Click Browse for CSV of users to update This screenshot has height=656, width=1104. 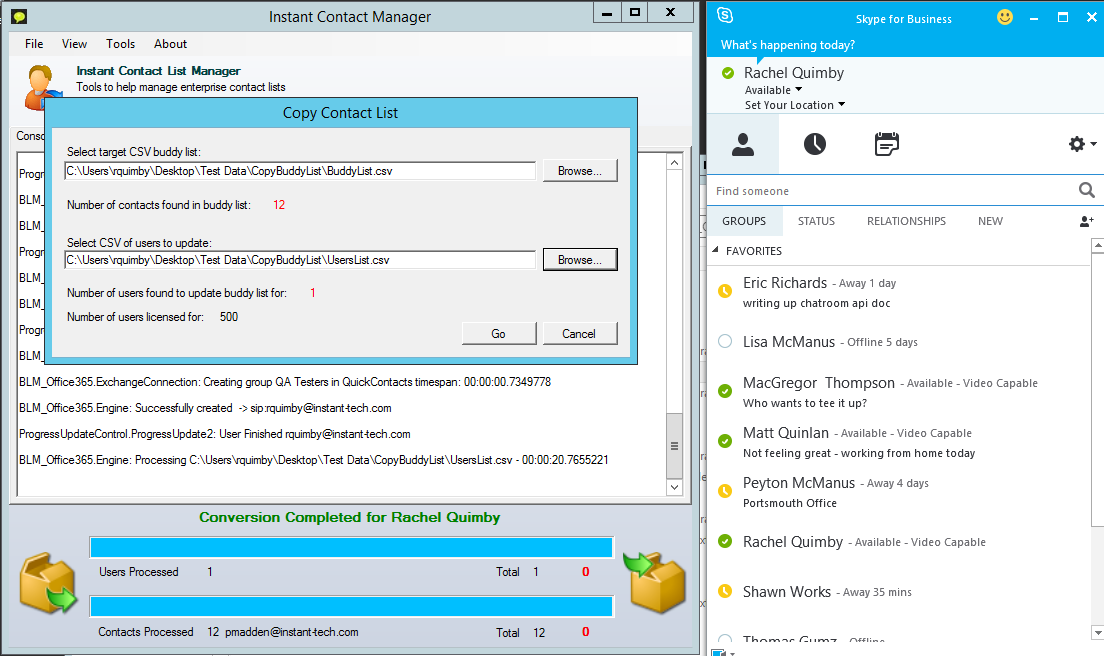click(x=580, y=260)
